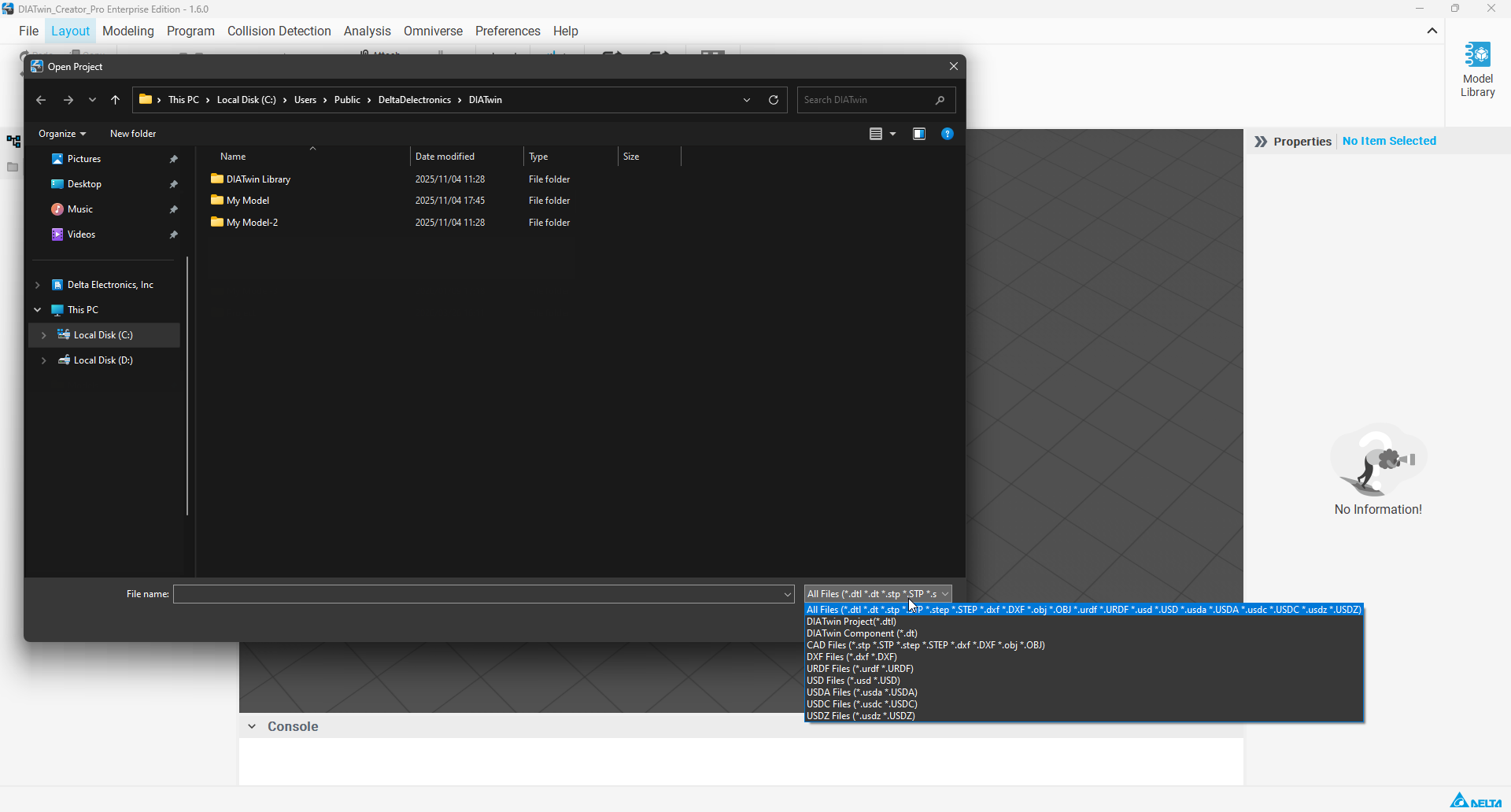Choose the DXF Files filter option
Screen dimensions: 1511x812
click(1084, 657)
